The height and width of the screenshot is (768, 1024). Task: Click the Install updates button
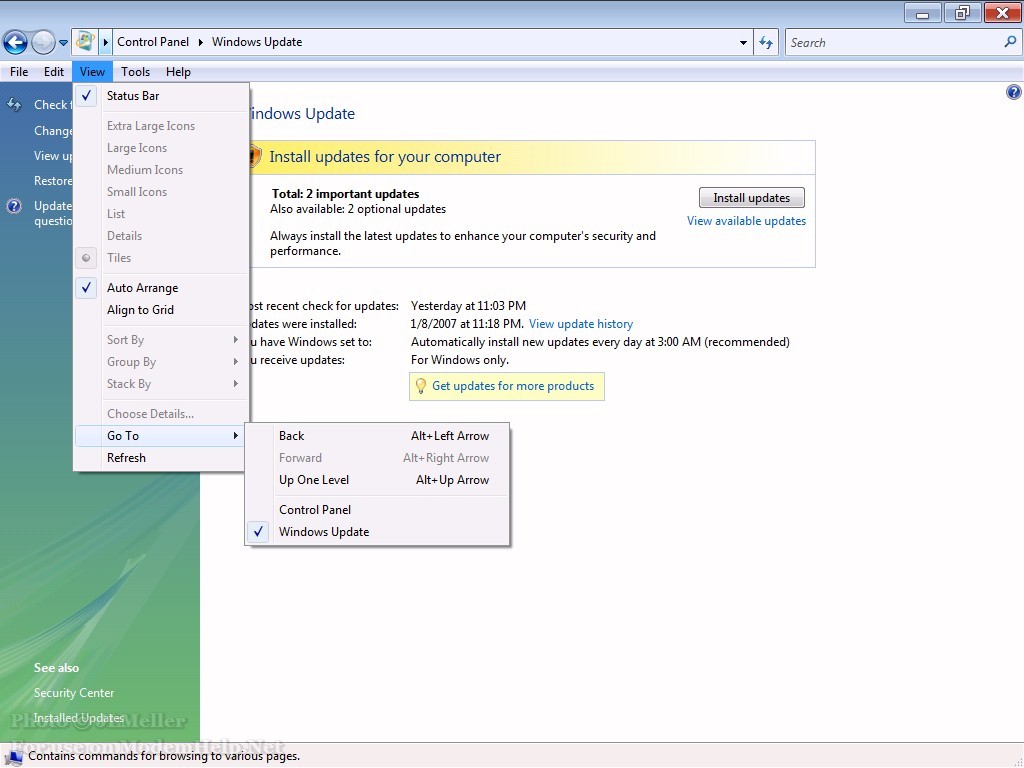point(752,198)
